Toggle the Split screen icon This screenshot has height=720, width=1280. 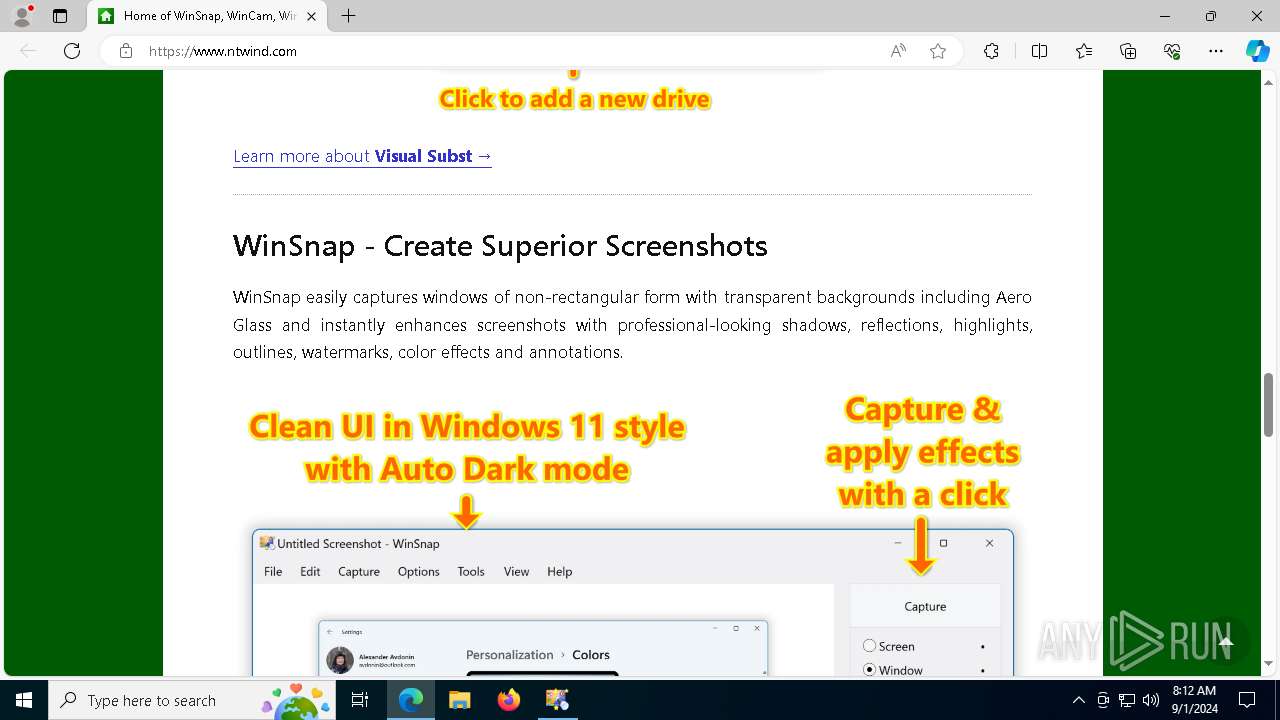tap(1039, 51)
